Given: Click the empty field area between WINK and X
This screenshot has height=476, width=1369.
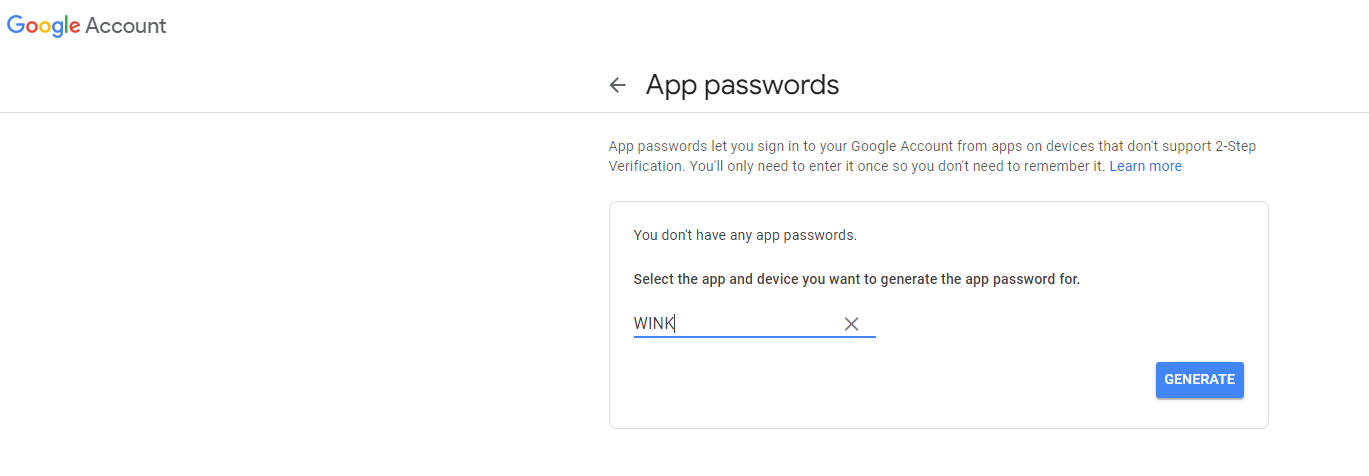Looking at the screenshot, I should 757,324.
